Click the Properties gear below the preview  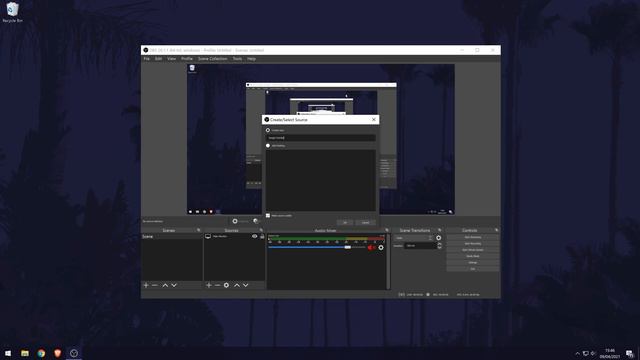235,221
